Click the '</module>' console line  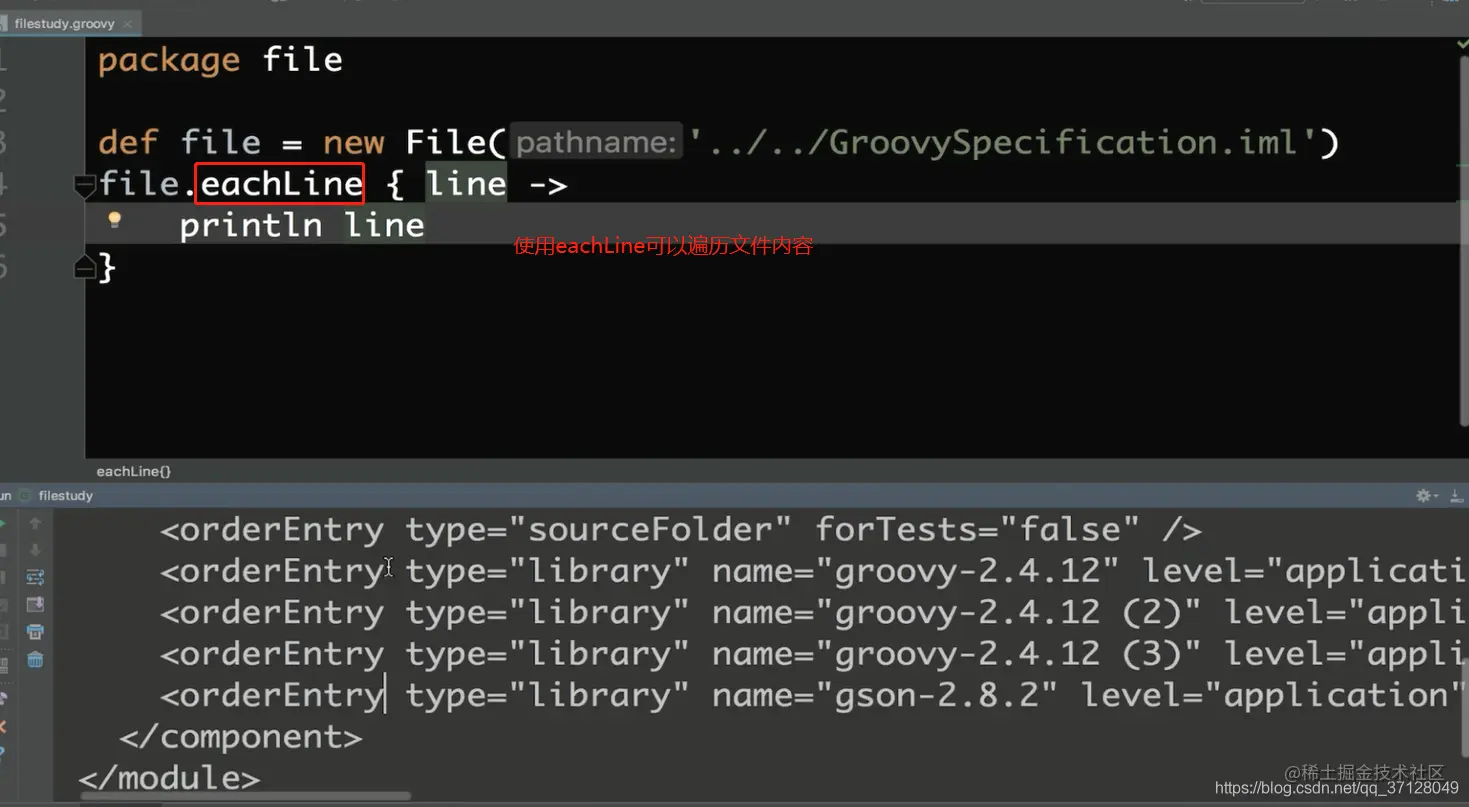coord(169,778)
